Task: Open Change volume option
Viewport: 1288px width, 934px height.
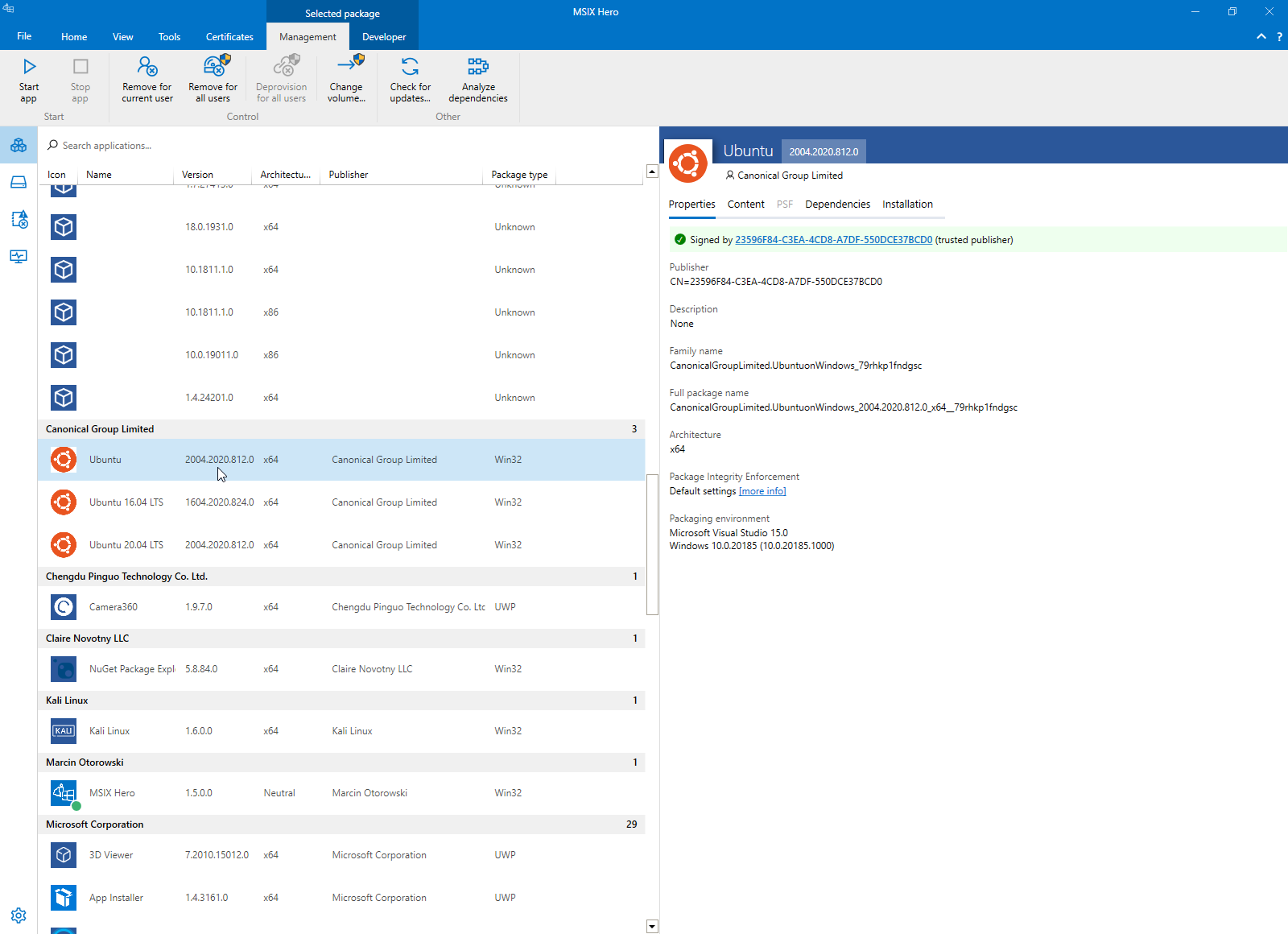Action: point(346,80)
